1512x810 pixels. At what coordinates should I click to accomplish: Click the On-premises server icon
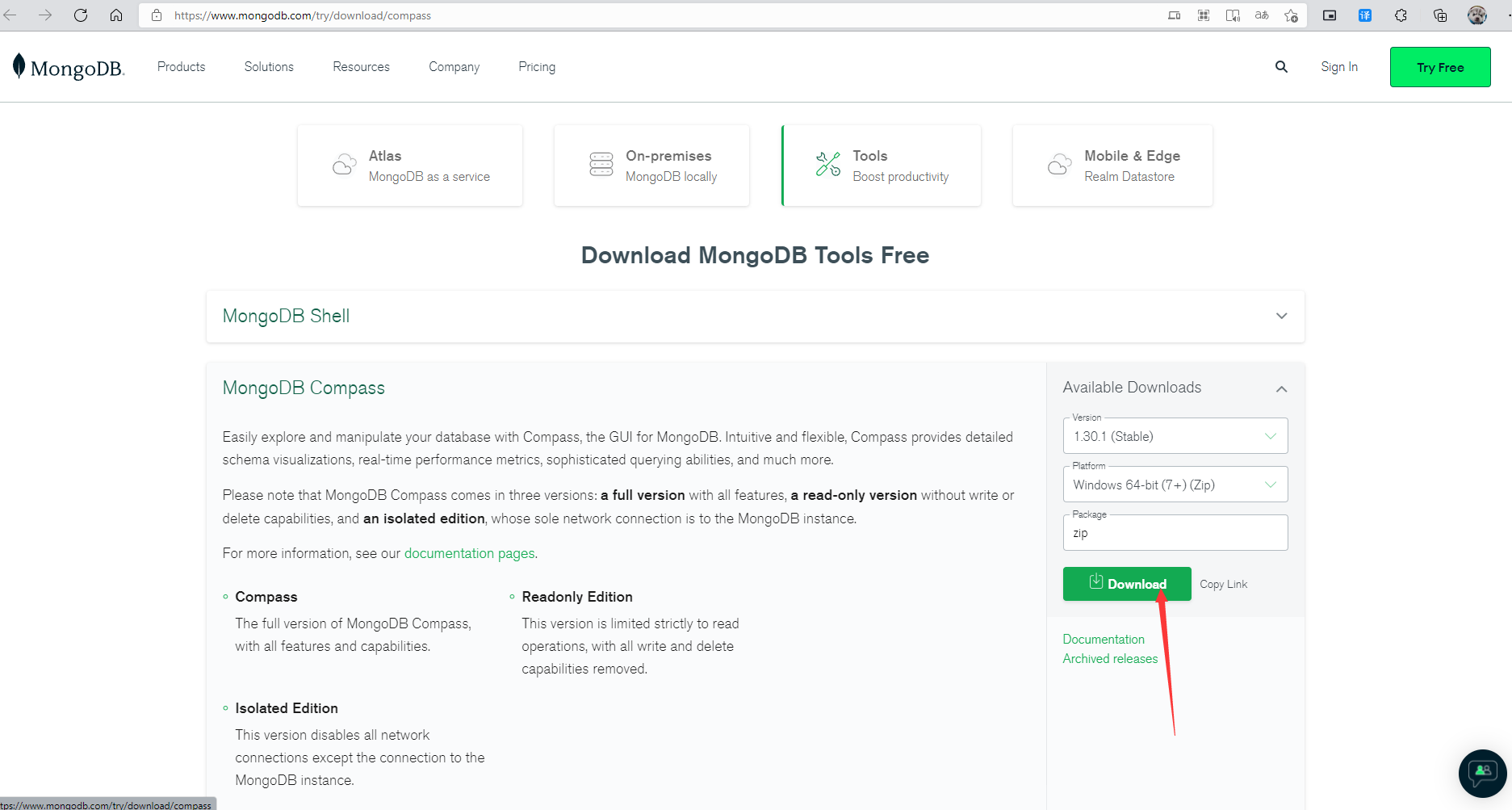[x=601, y=165]
